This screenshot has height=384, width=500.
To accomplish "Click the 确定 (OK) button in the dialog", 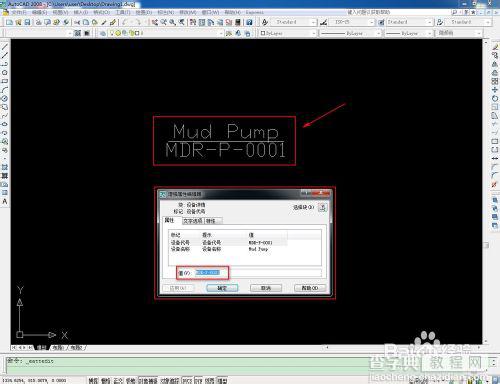I will (222, 288).
